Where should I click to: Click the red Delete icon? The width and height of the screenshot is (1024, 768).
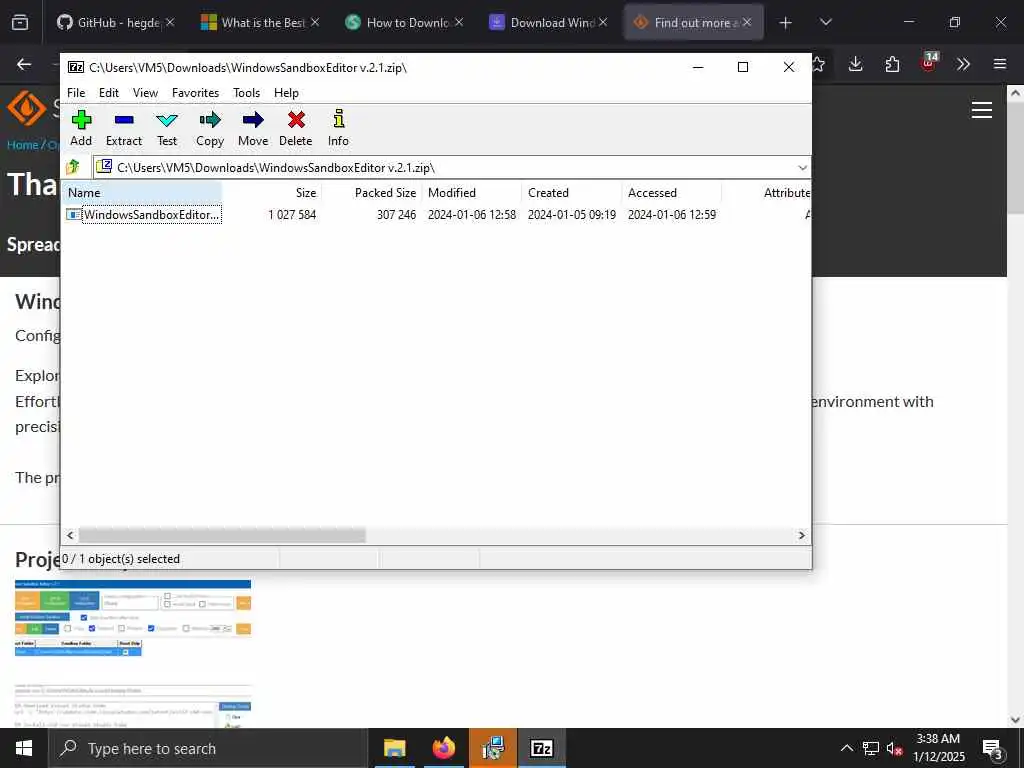click(x=296, y=128)
